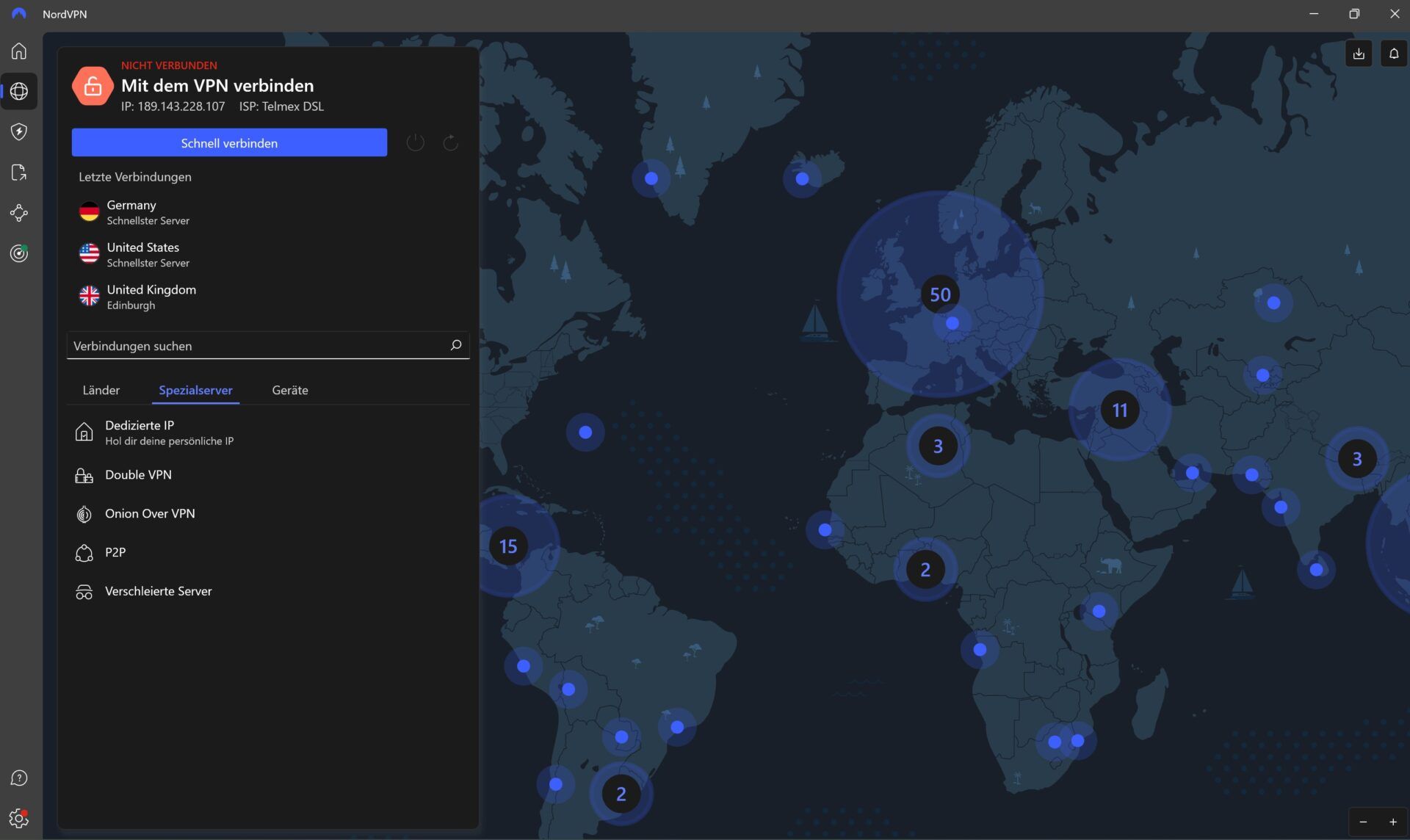Open the Meshnet icon in the sidebar
The image size is (1410, 840).
19,213
